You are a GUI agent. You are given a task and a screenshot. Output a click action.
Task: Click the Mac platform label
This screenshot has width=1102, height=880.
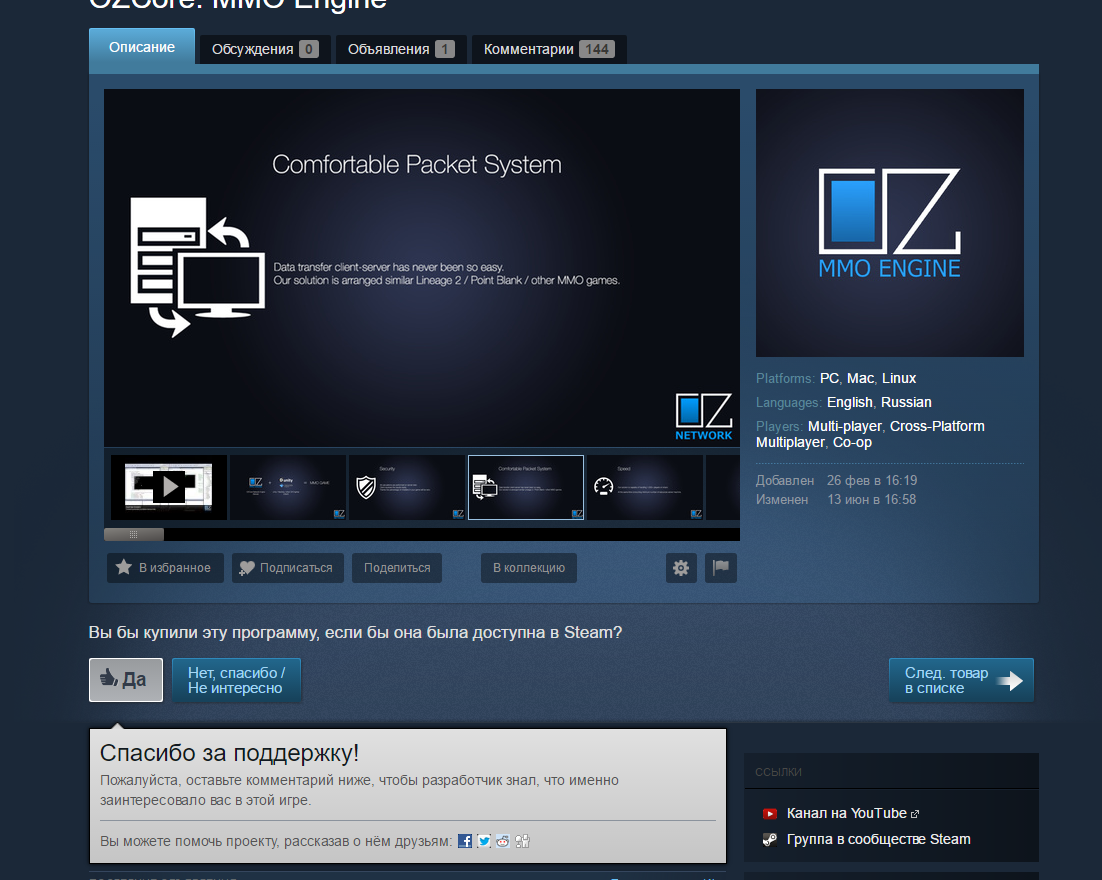tap(860, 378)
